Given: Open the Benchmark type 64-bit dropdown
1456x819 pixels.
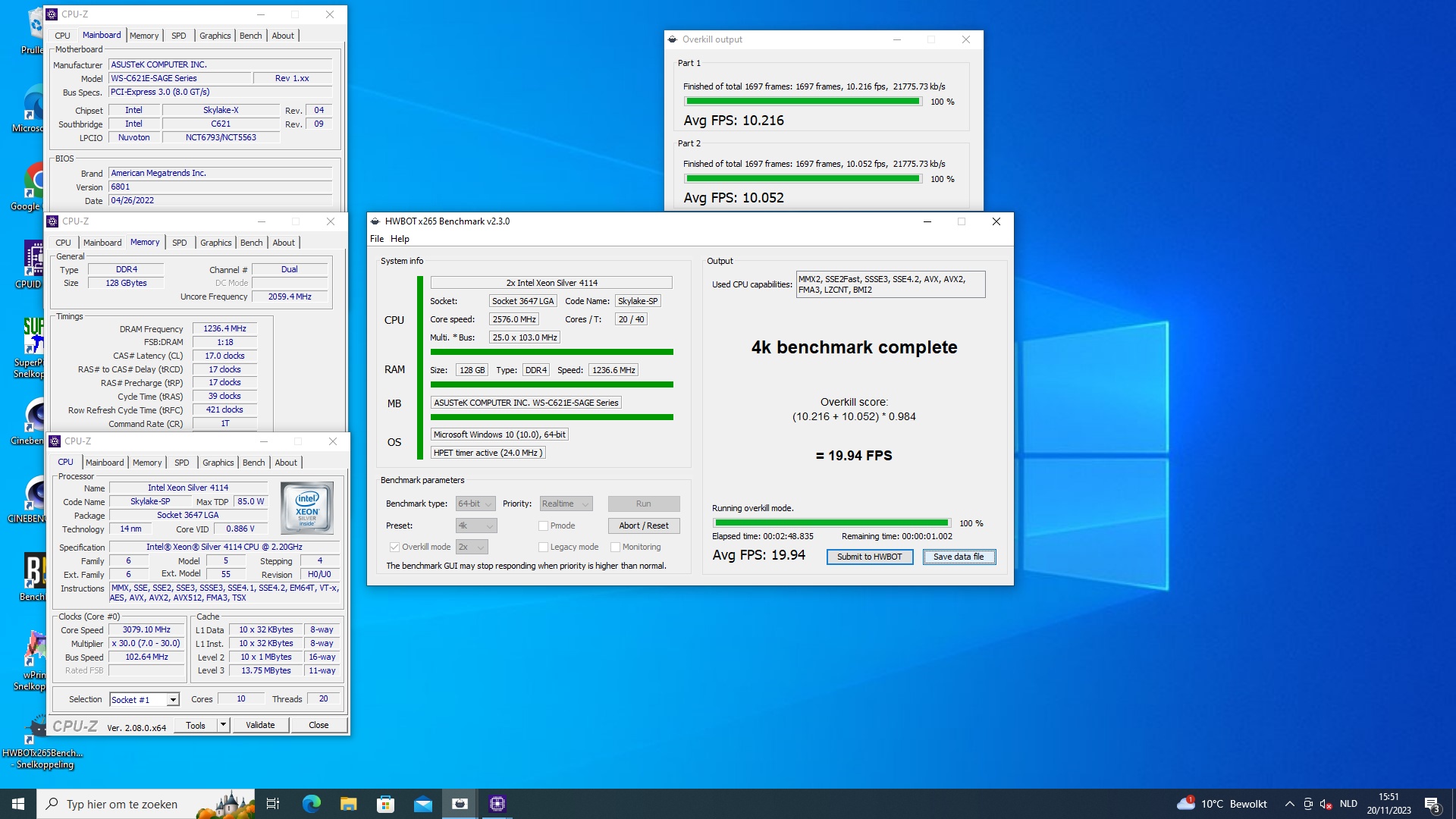Looking at the screenshot, I should pos(475,504).
